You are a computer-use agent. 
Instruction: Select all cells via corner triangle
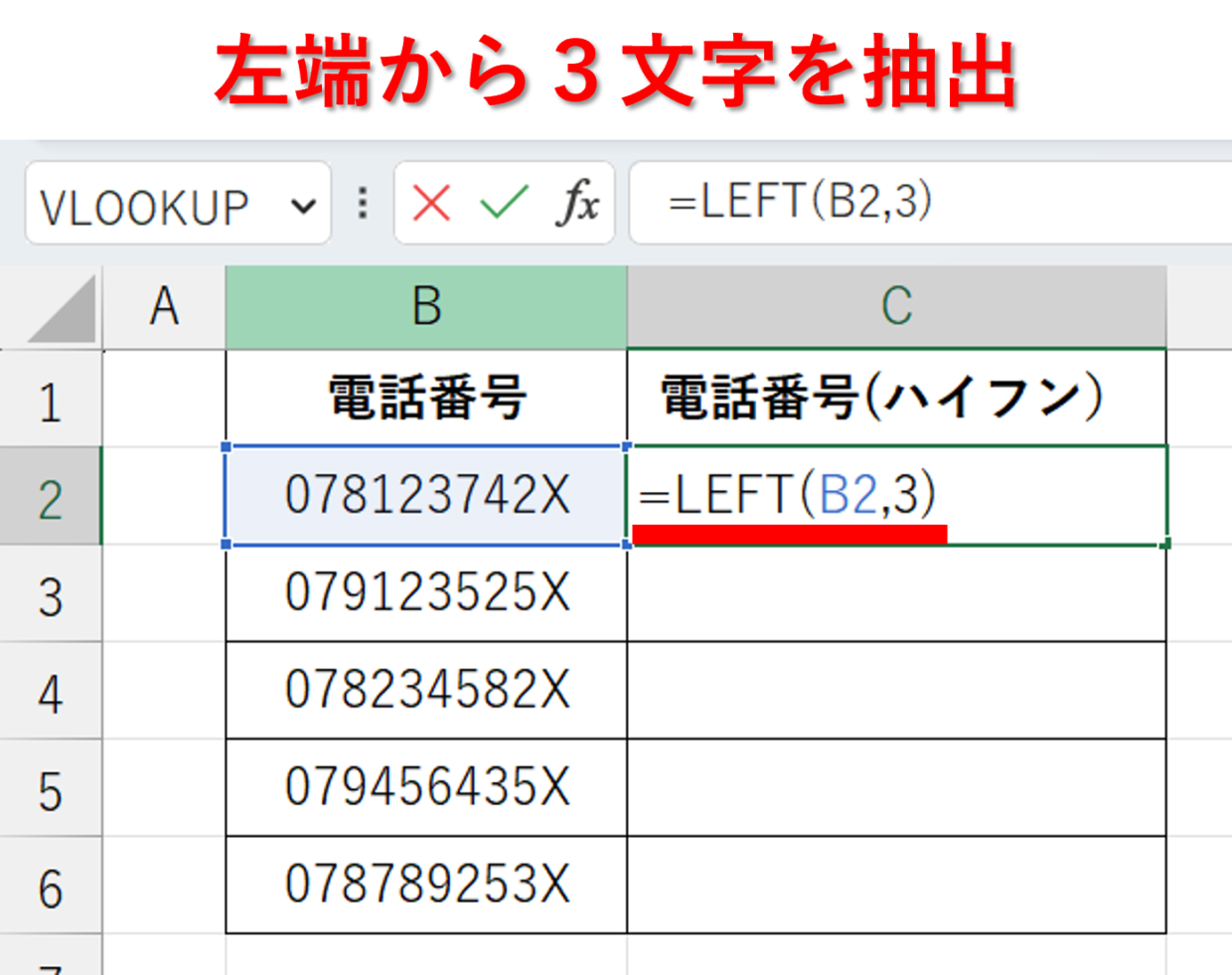pos(62,310)
